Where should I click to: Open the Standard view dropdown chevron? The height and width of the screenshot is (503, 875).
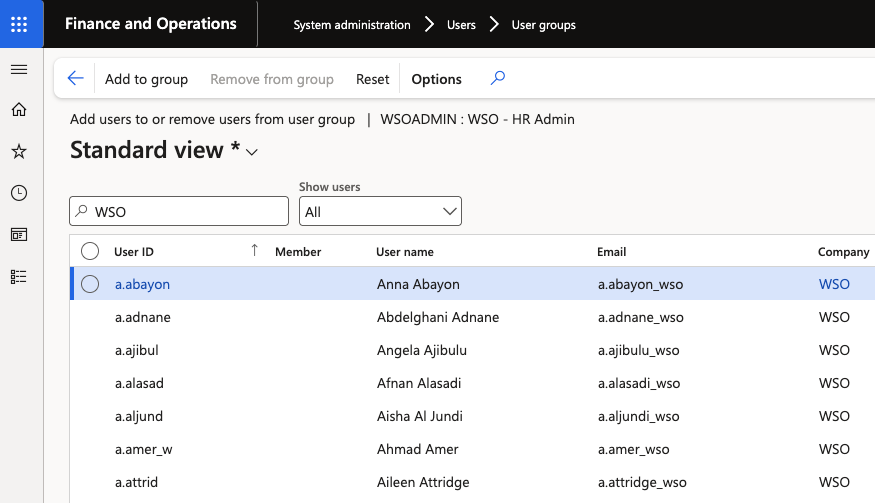pyautogui.click(x=252, y=152)
